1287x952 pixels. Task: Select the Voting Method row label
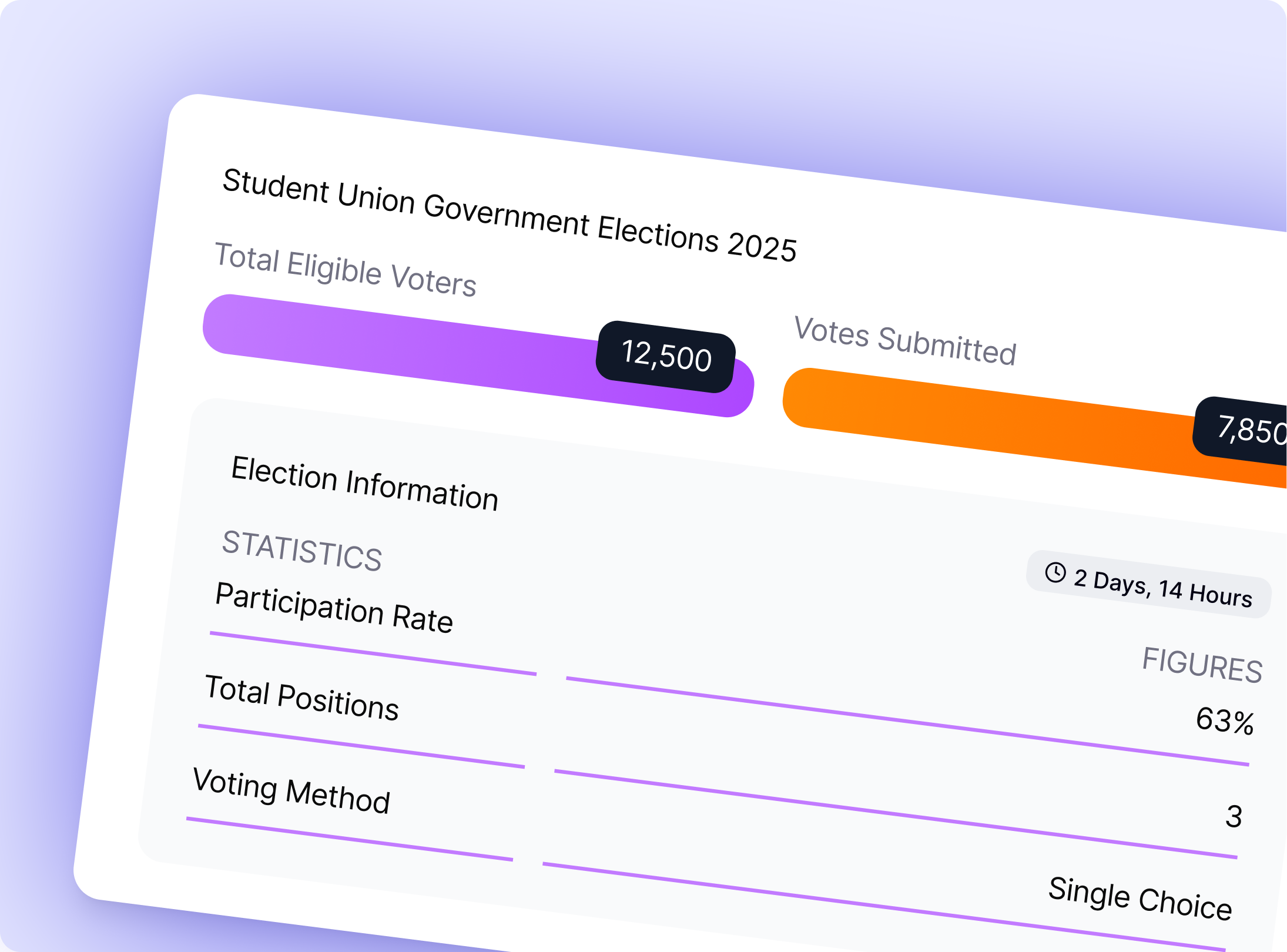291,790
